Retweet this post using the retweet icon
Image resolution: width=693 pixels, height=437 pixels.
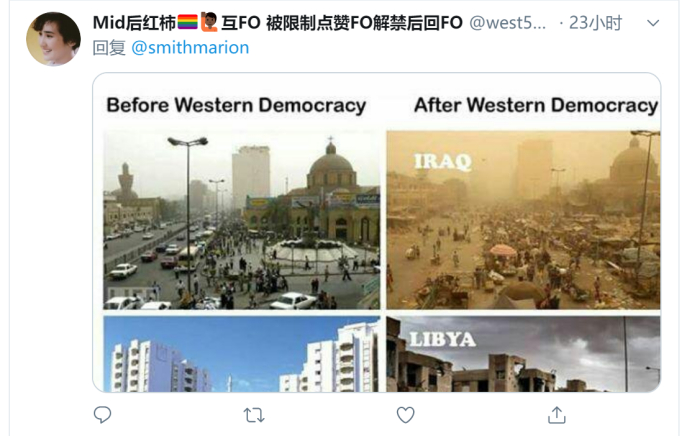[x=254, y=415]
